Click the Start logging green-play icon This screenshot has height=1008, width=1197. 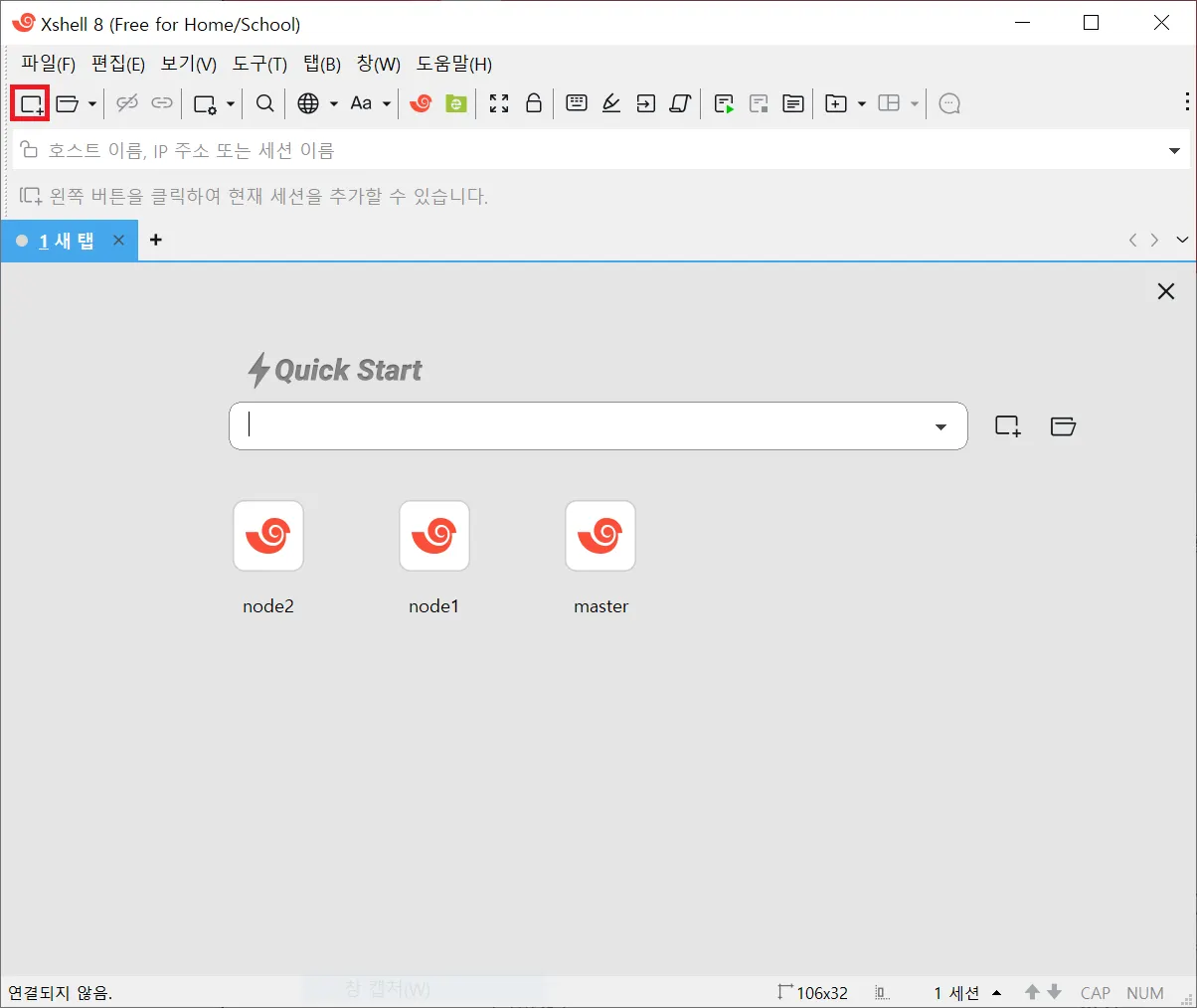pyautogui.click(x=725, y=103)
